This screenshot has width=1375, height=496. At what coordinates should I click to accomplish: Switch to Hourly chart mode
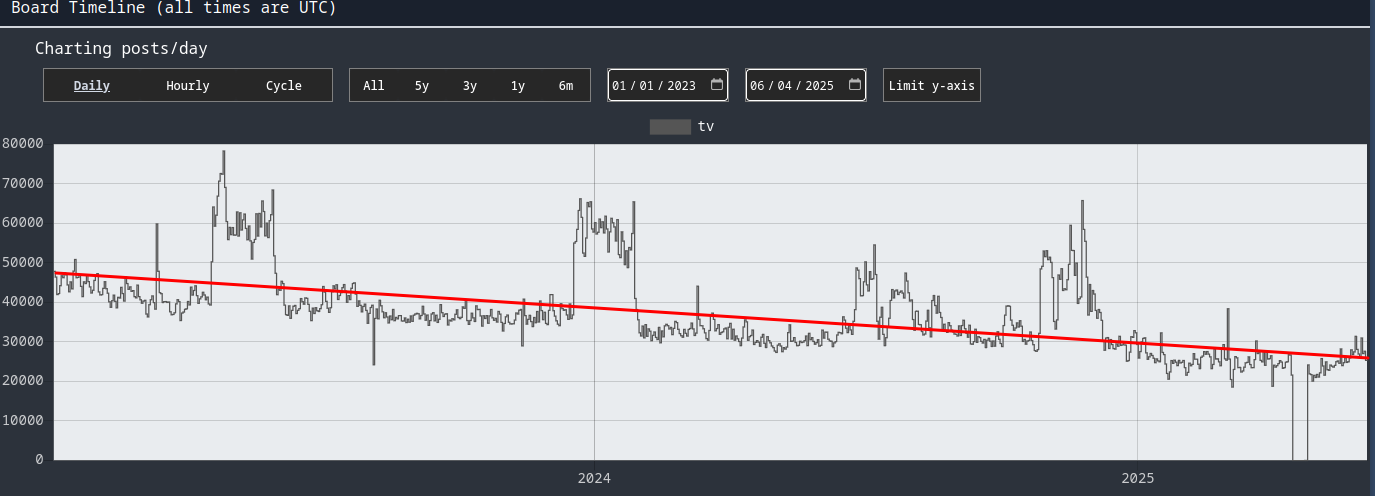pyautogui.click(x=188, y=86)
